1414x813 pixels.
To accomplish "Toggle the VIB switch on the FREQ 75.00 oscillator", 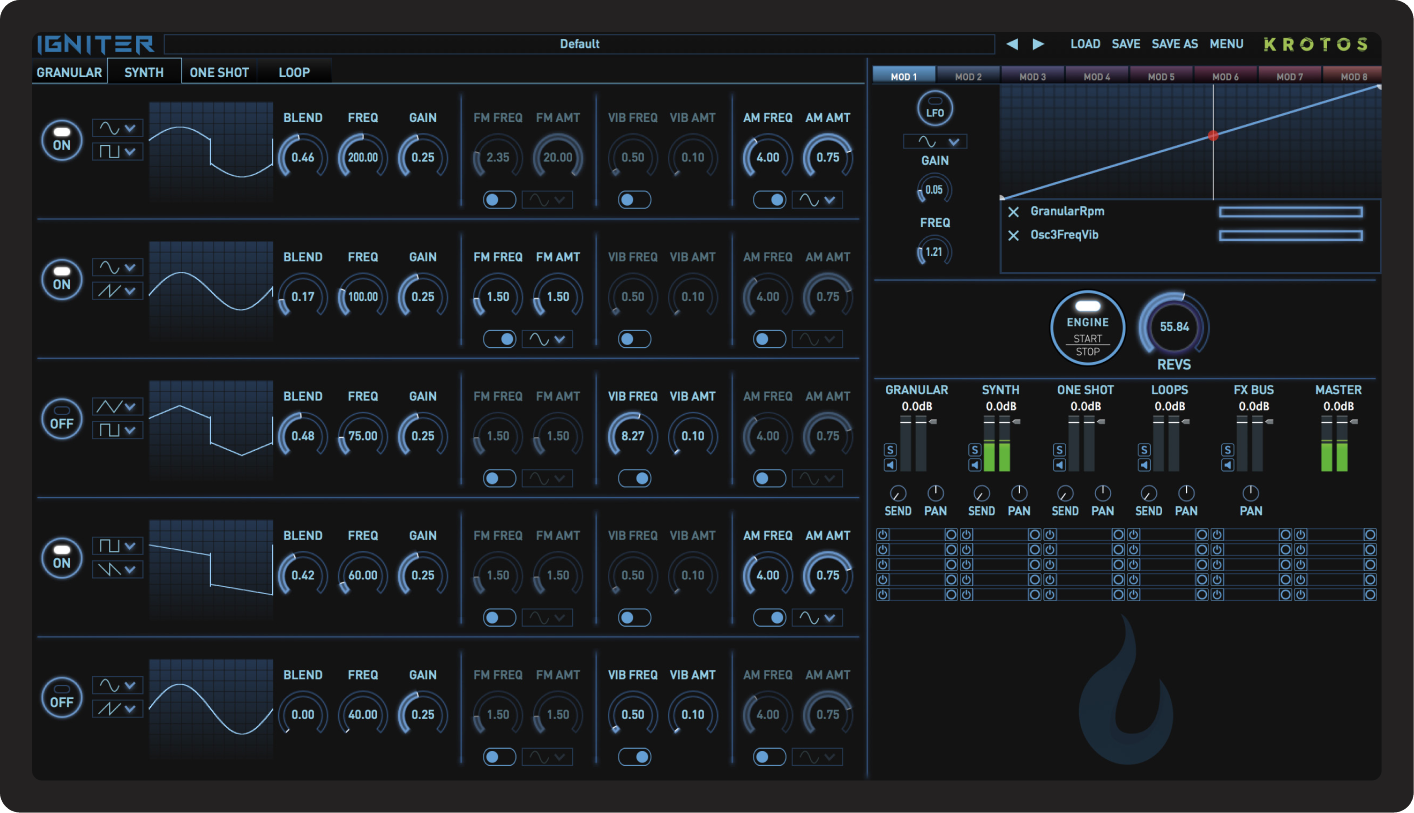I will (635, 478).
